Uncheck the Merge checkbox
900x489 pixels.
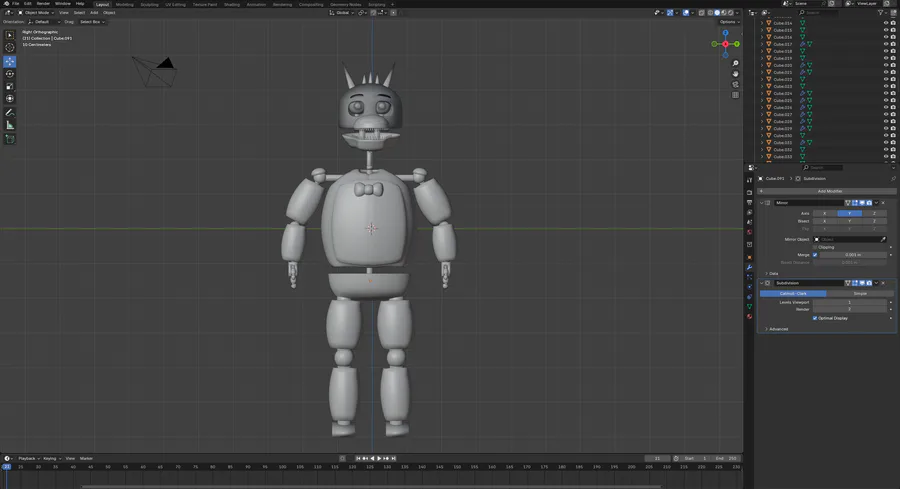815,255
